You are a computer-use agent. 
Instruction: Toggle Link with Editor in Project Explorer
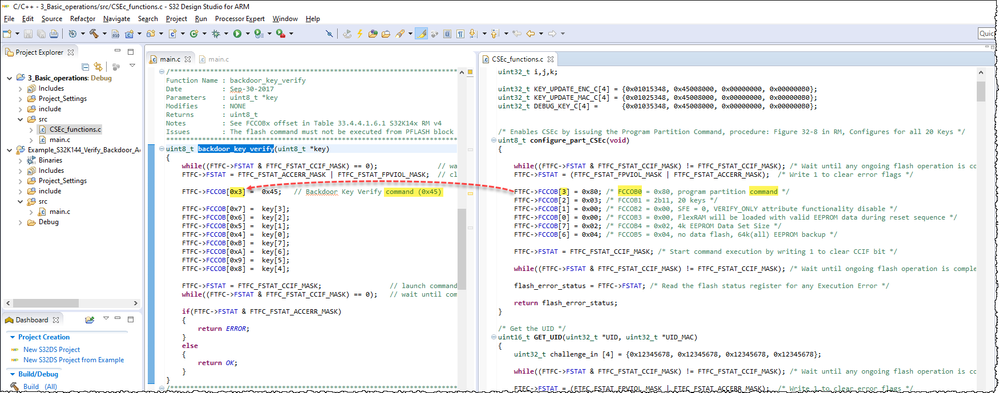(98, 66)
